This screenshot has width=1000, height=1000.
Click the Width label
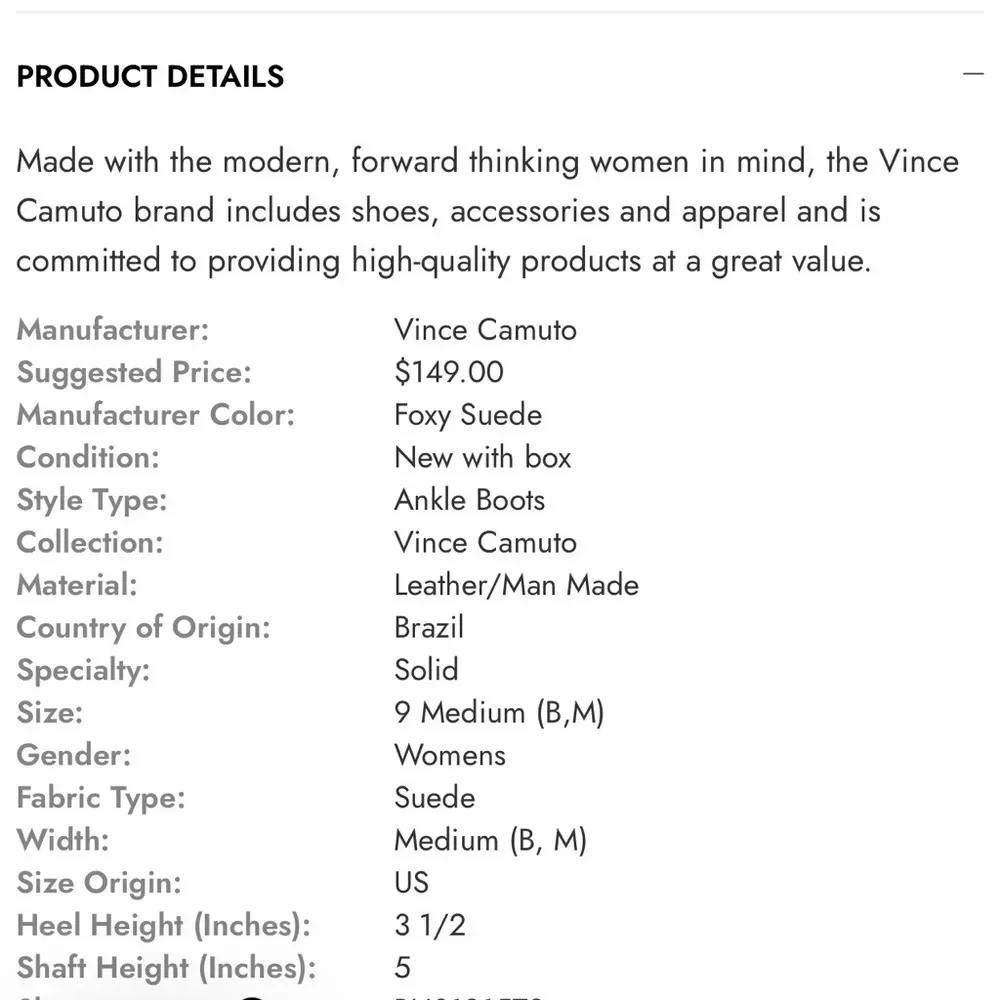pos(62,840)
